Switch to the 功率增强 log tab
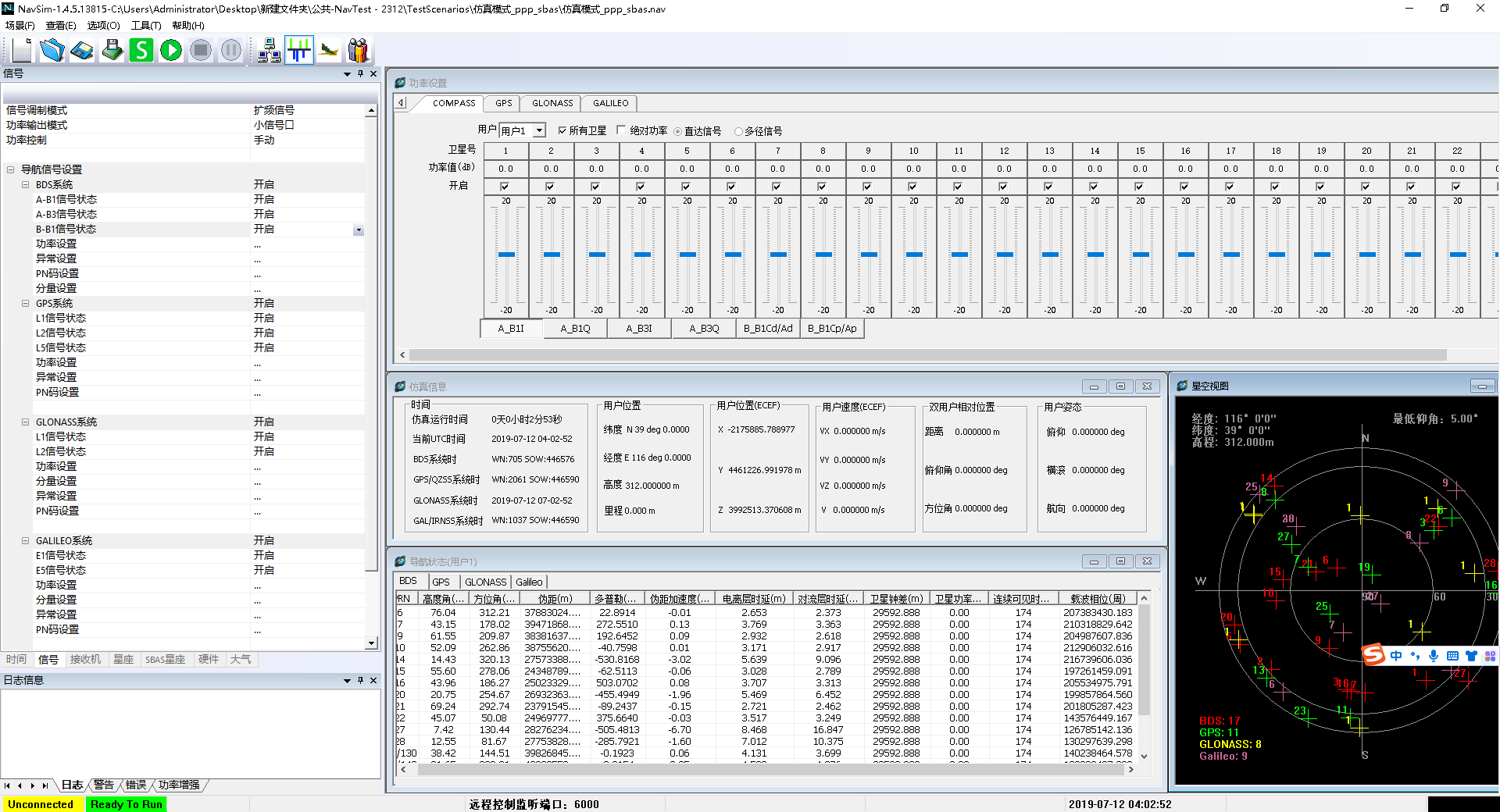The height and width of the screenshot is (812, 1500). click(179, 785)
